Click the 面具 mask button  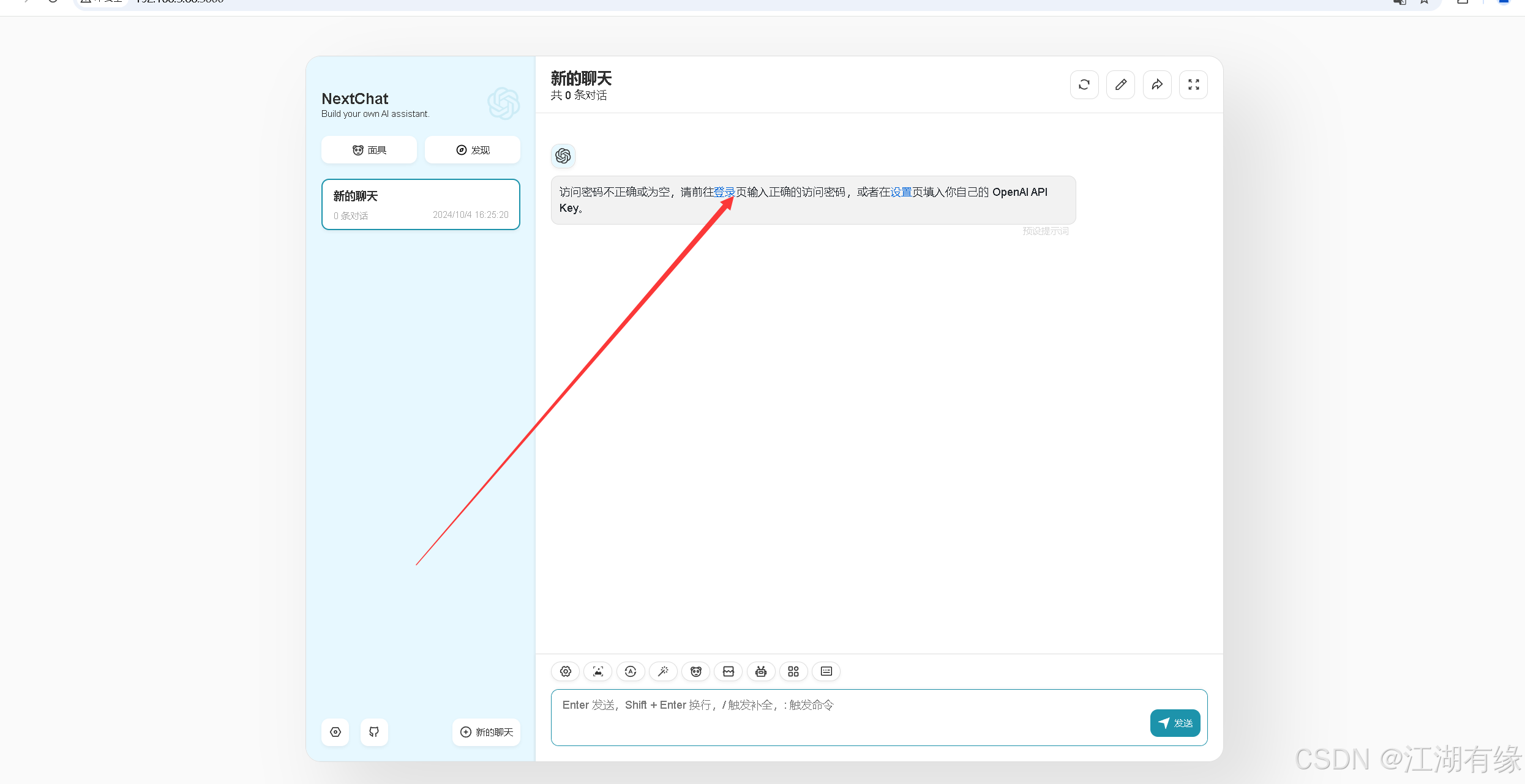click(369, 150)
